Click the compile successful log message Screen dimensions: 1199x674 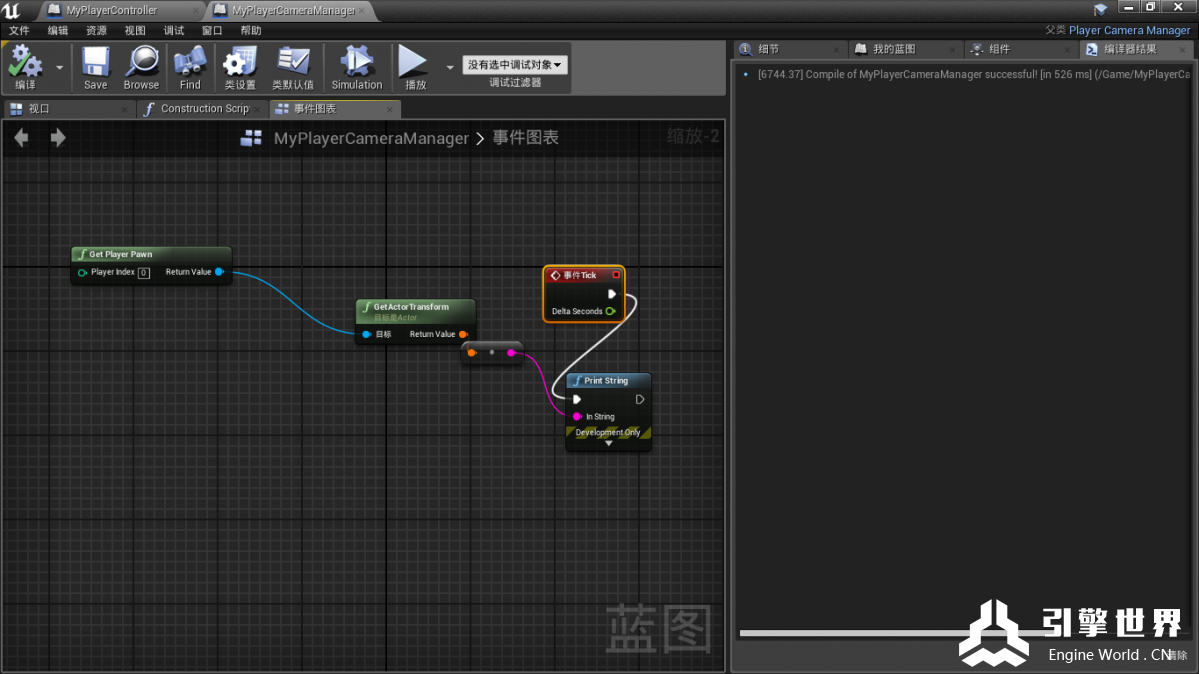(x=973, y=74)
